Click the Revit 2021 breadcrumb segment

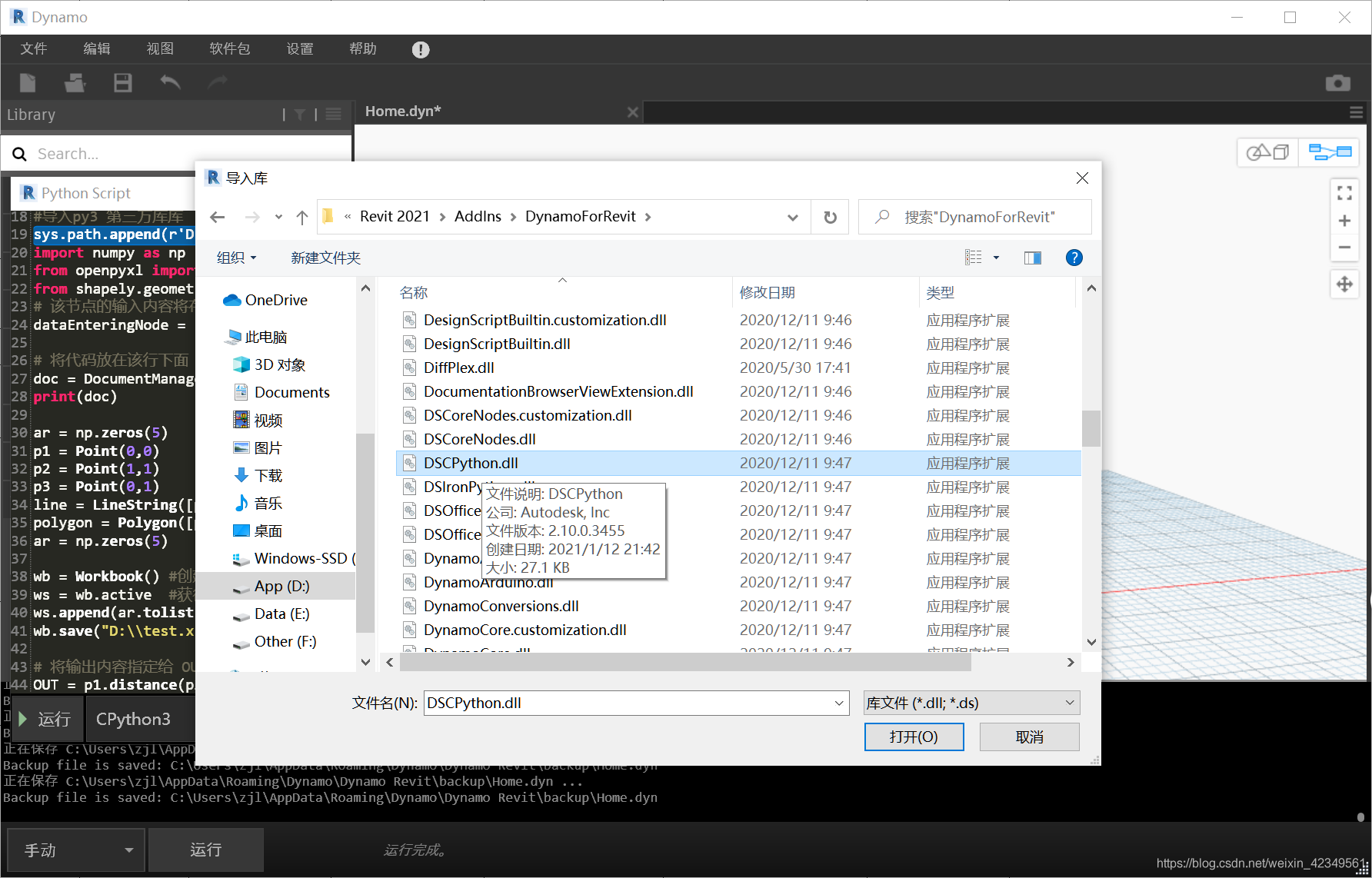[x=395, y=217]
